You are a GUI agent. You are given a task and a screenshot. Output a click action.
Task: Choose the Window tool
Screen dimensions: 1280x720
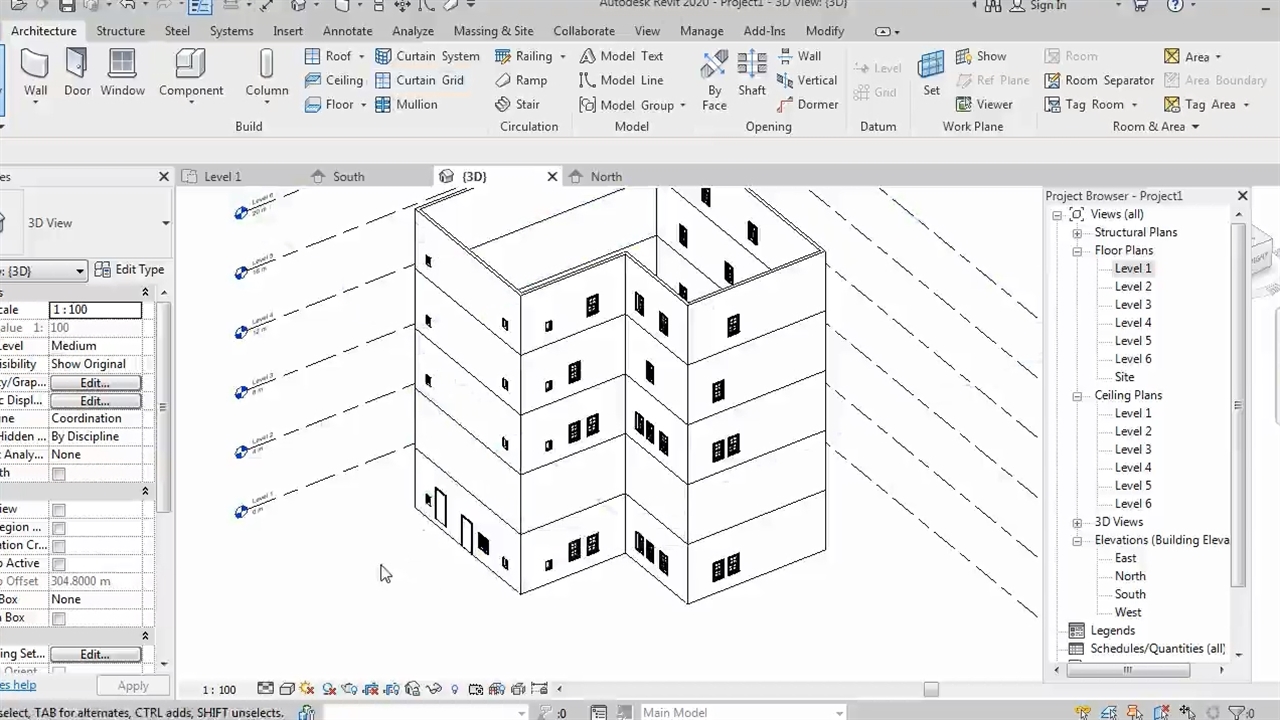point(122,73)
